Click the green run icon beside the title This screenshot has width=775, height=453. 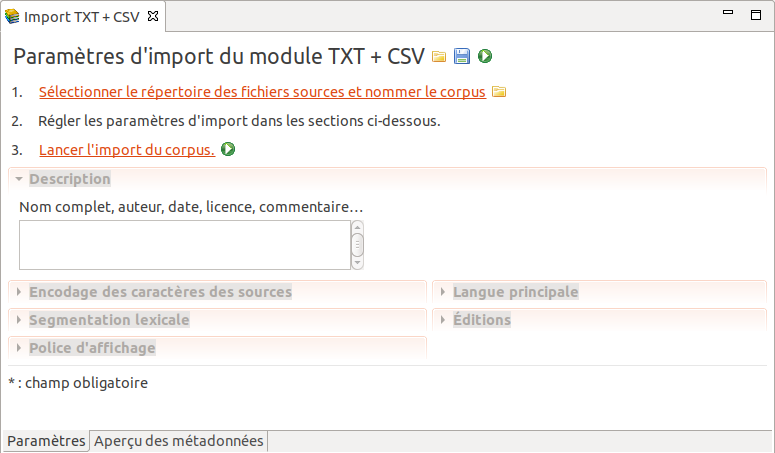tap(485, 56)
